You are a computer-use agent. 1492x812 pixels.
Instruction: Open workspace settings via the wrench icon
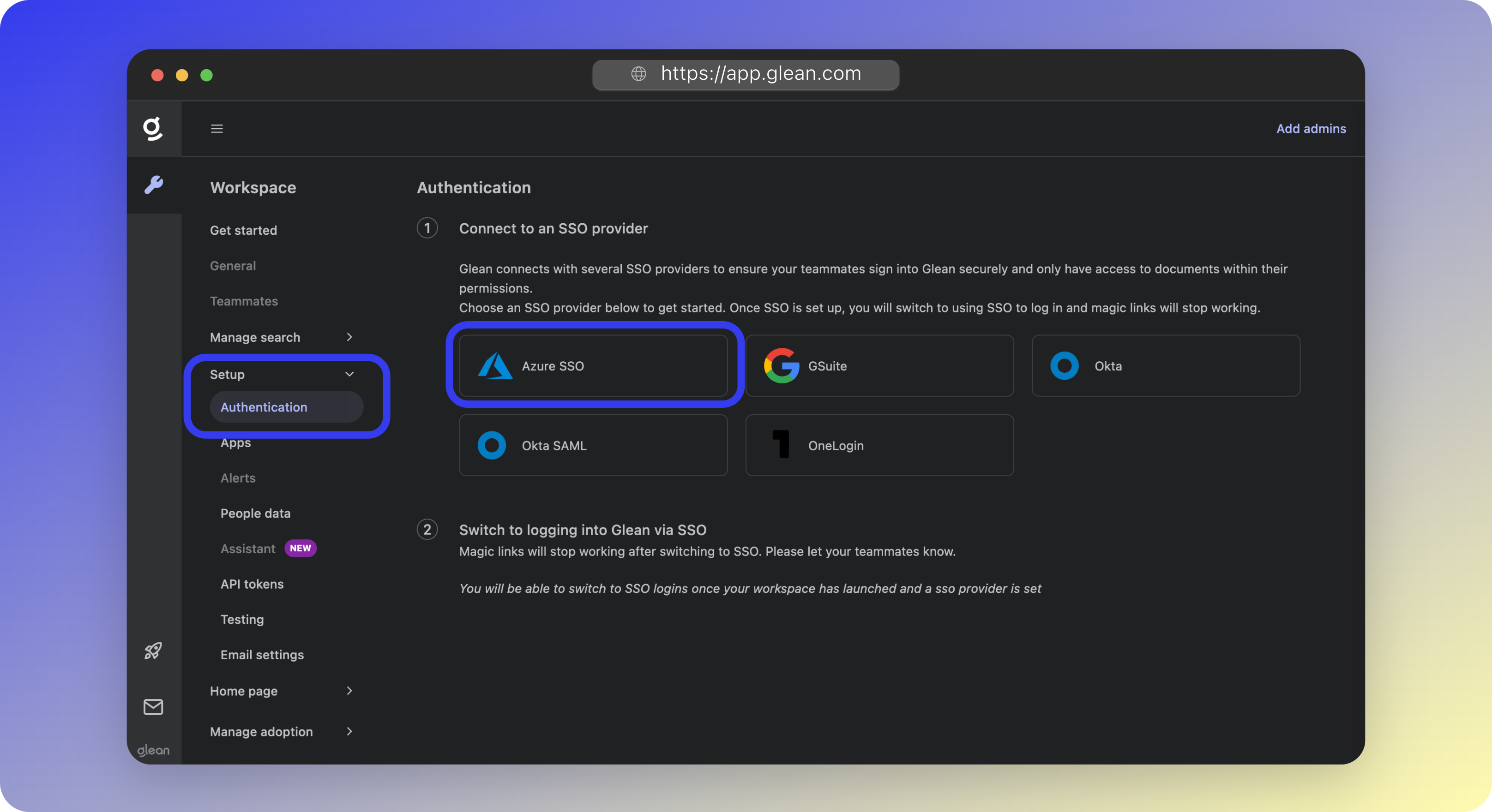click(x=153, y=186)
